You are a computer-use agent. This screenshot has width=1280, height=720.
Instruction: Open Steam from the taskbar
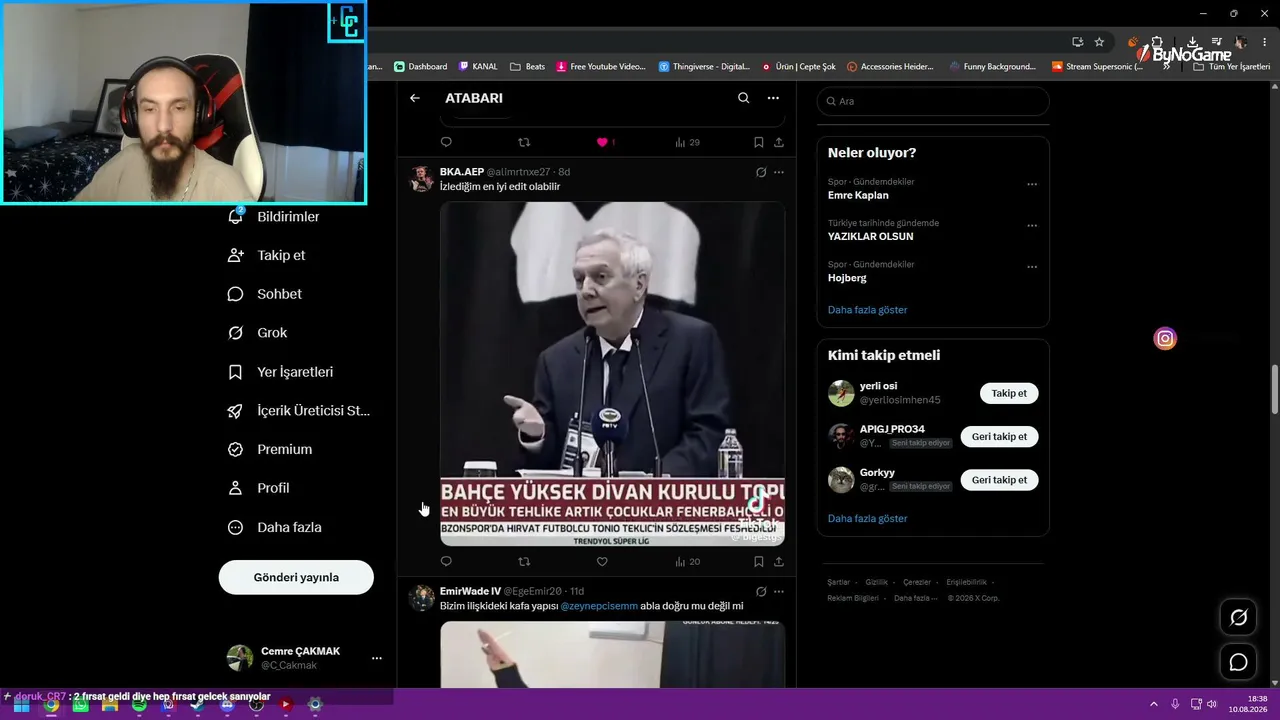click(198, 705)
